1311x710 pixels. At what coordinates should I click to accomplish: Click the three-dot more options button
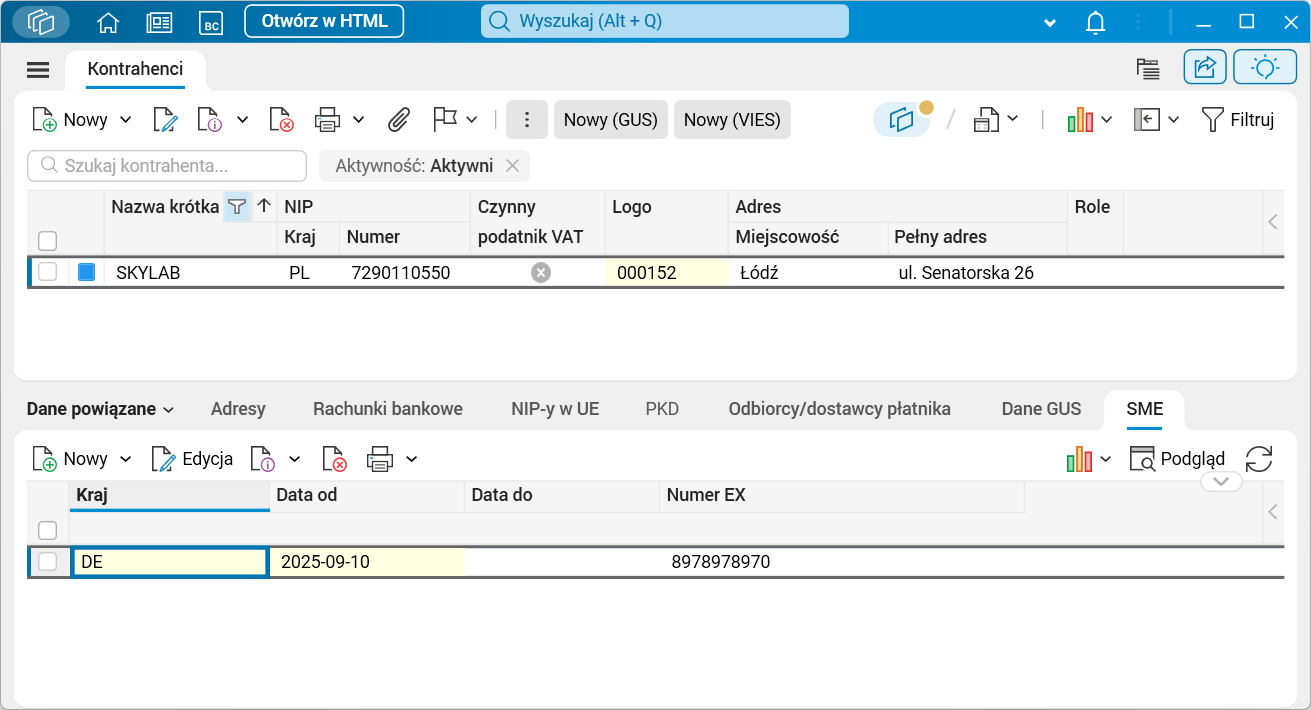527,120
